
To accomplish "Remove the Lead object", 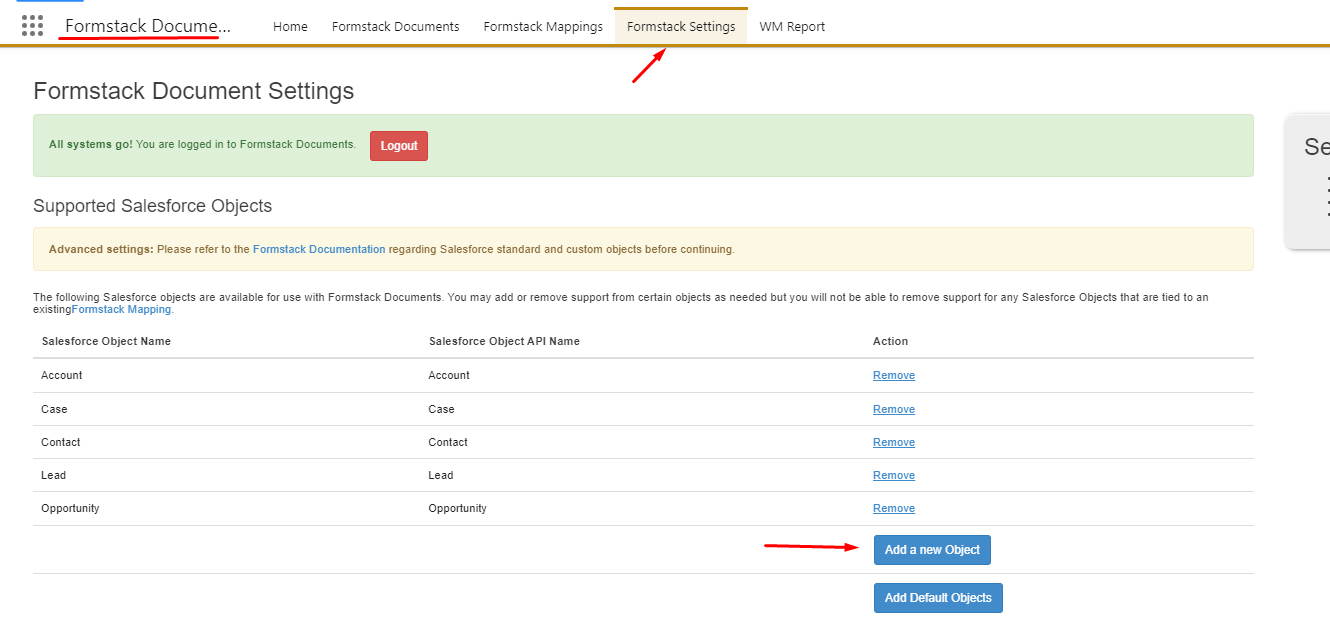I will pyautogui.click(x=893, y=475).
